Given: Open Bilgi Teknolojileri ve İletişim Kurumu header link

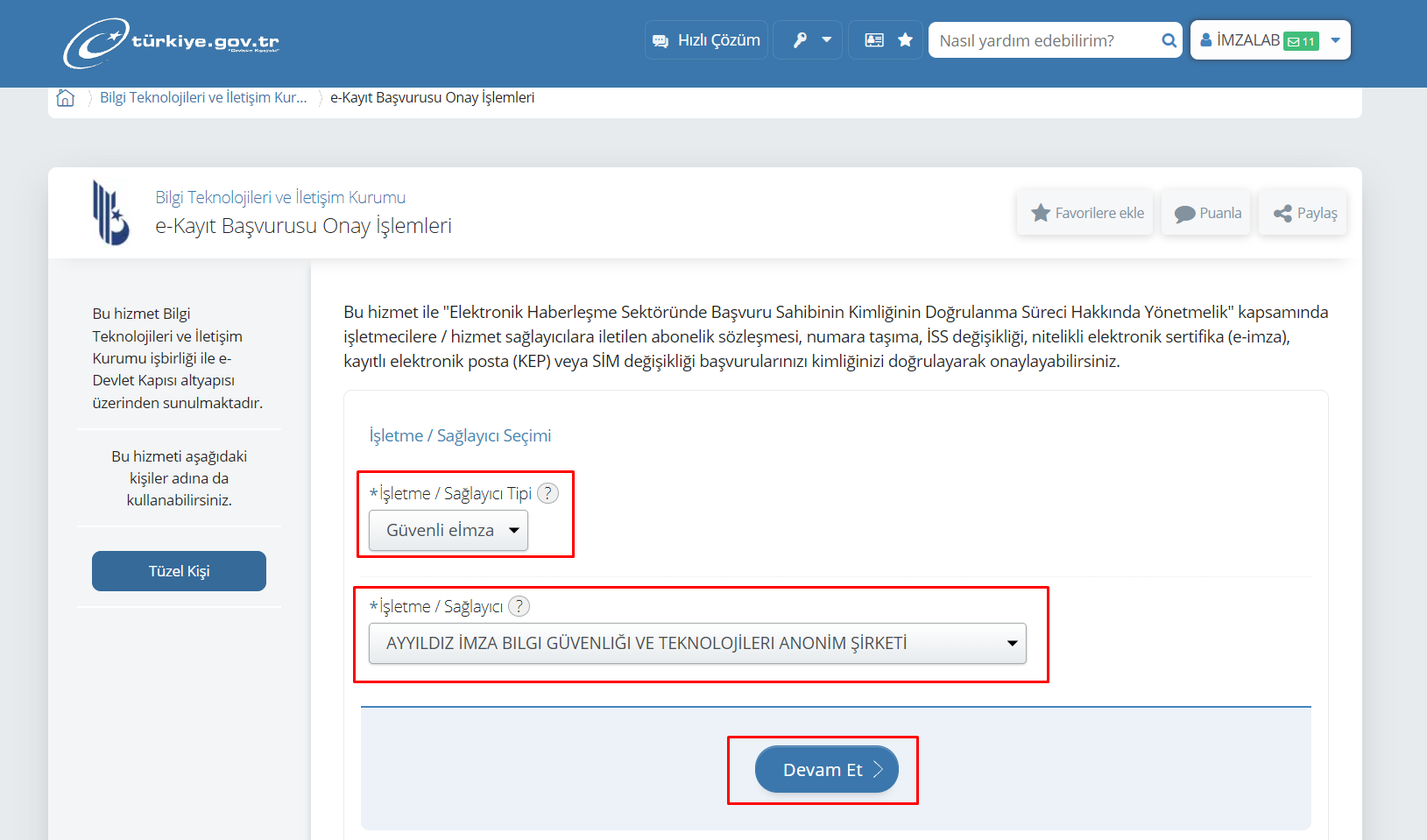Looking at the screenshot, I should (x=280, y=198).
